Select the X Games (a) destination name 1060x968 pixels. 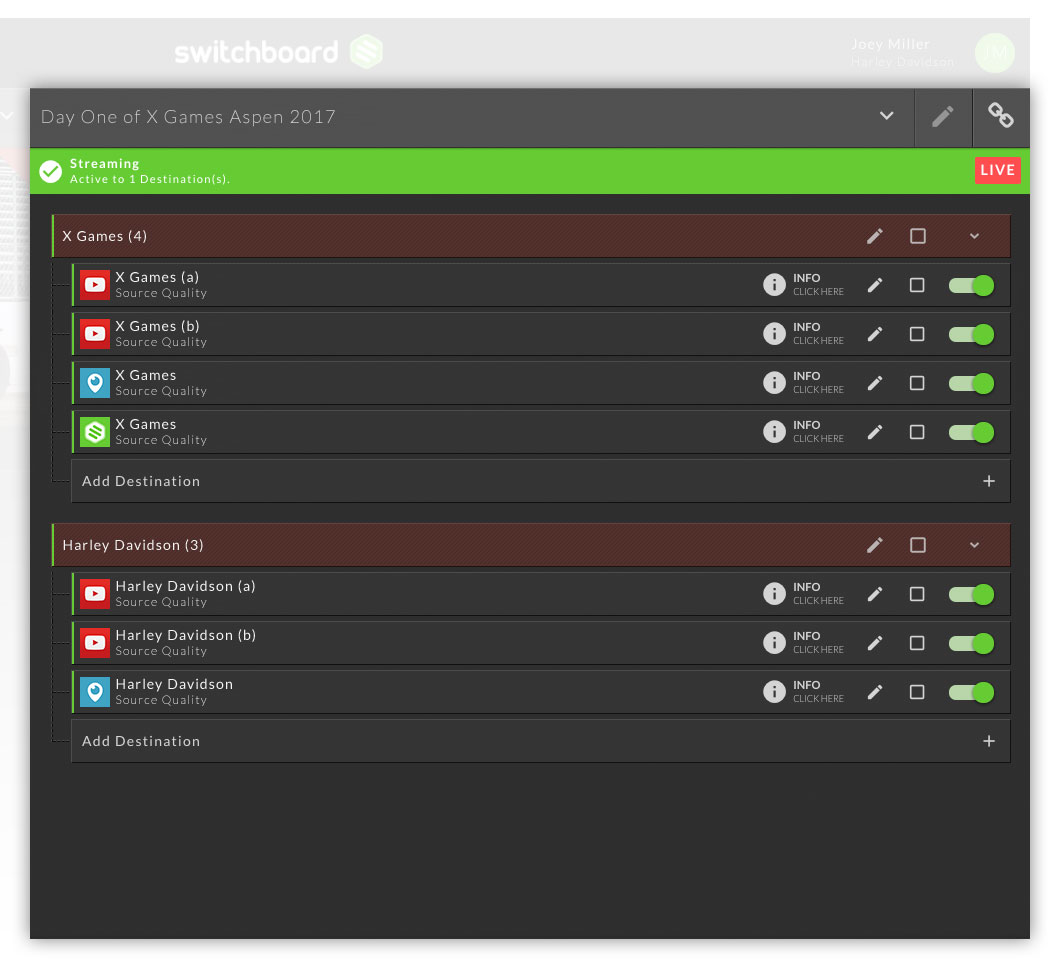click(157, 277)
